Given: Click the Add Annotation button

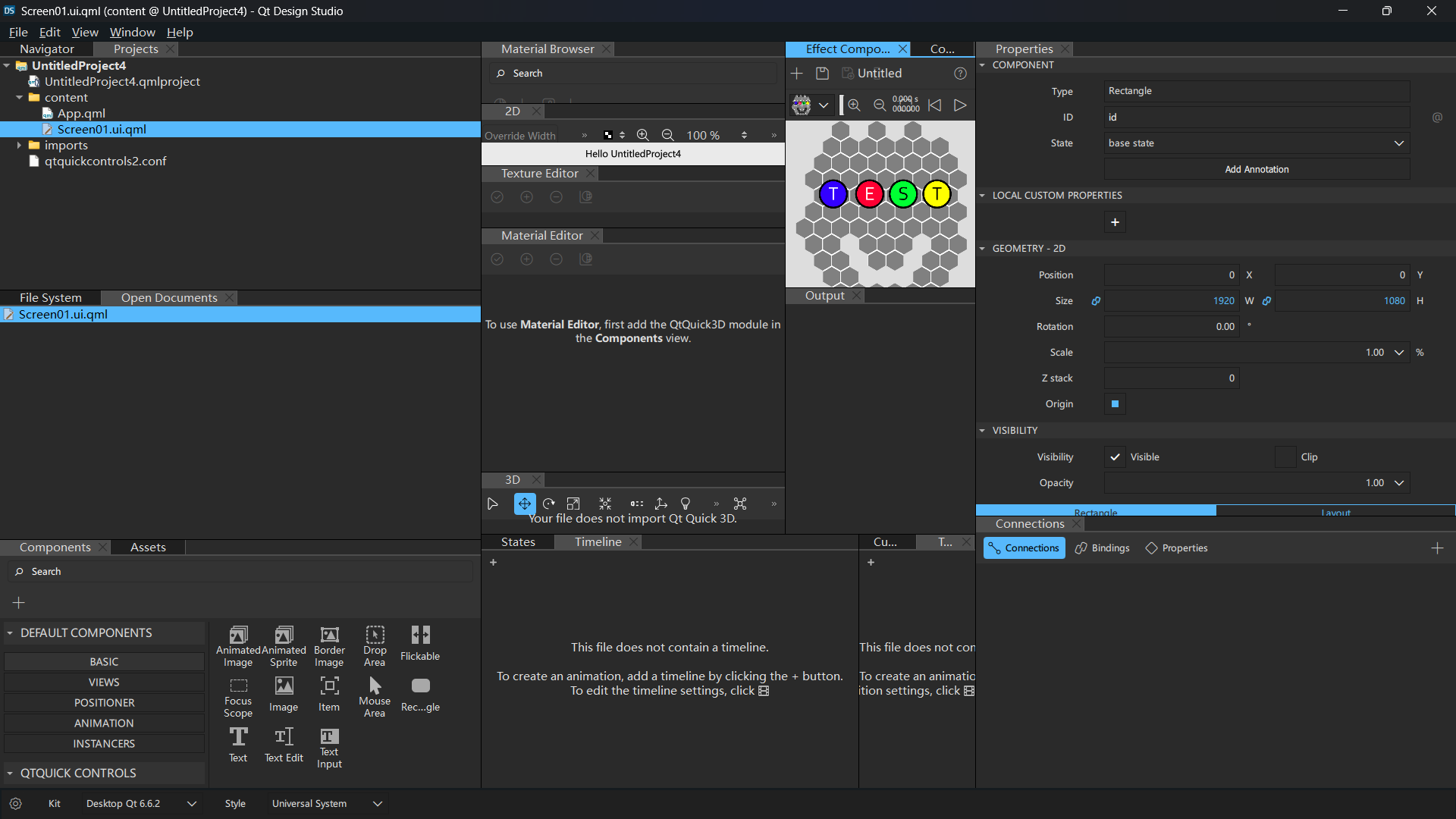Looking at the screenshot, I should coord(1257,169).
